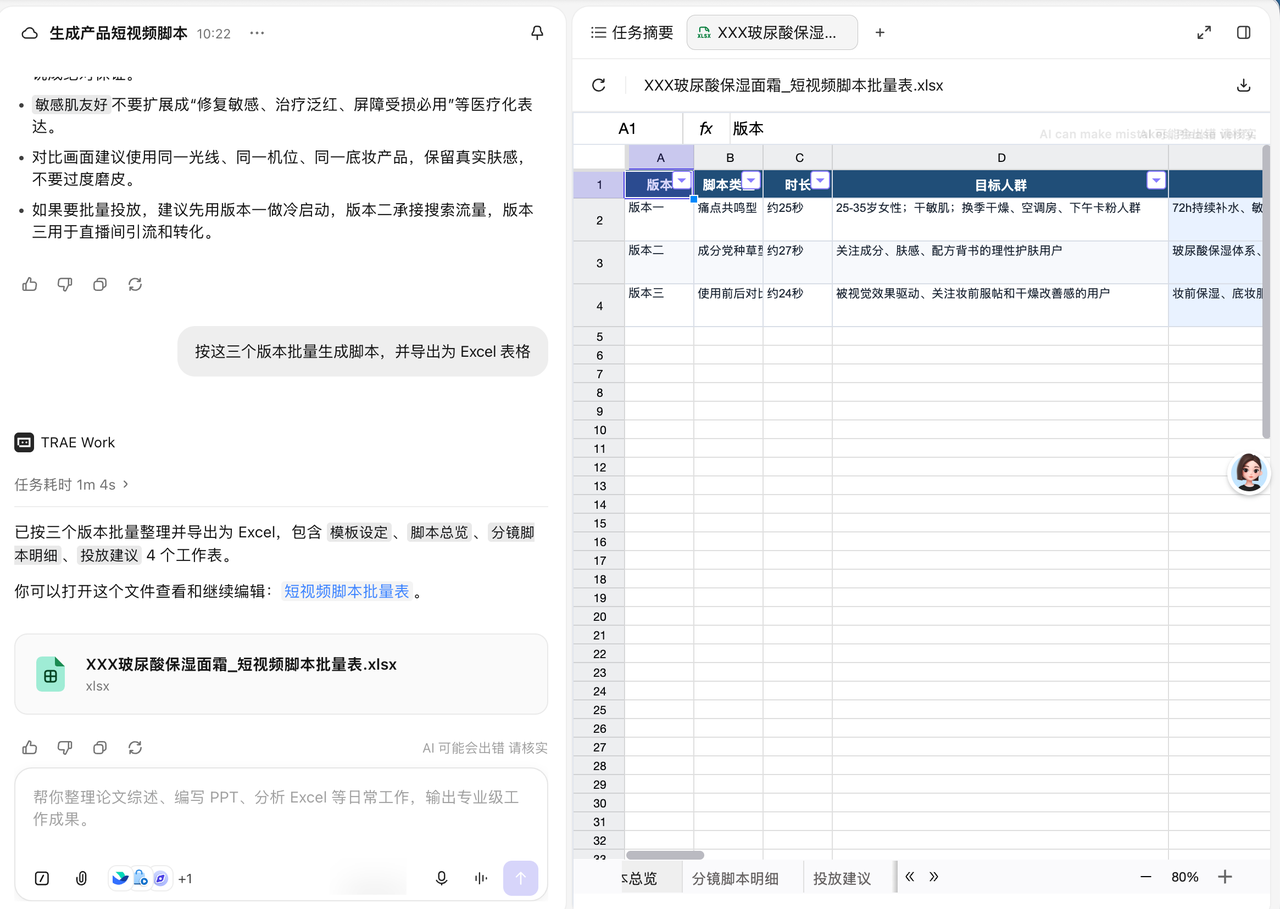
Task: Add a new tab with plus icon
Action: tap(880, 32)
